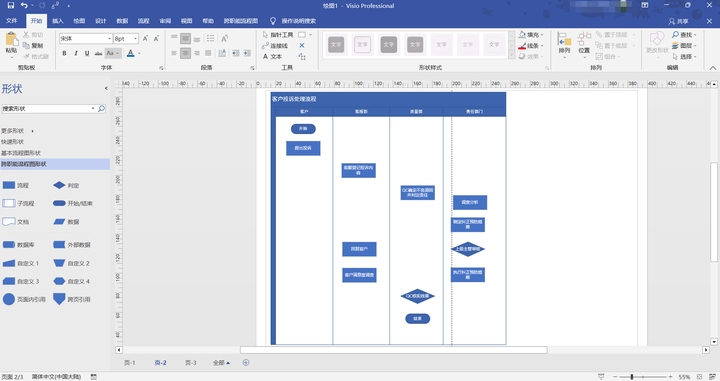This screenshot has height=381, width=720.
Task: Switch to the page tab 页-1
Action: point(129,363)
